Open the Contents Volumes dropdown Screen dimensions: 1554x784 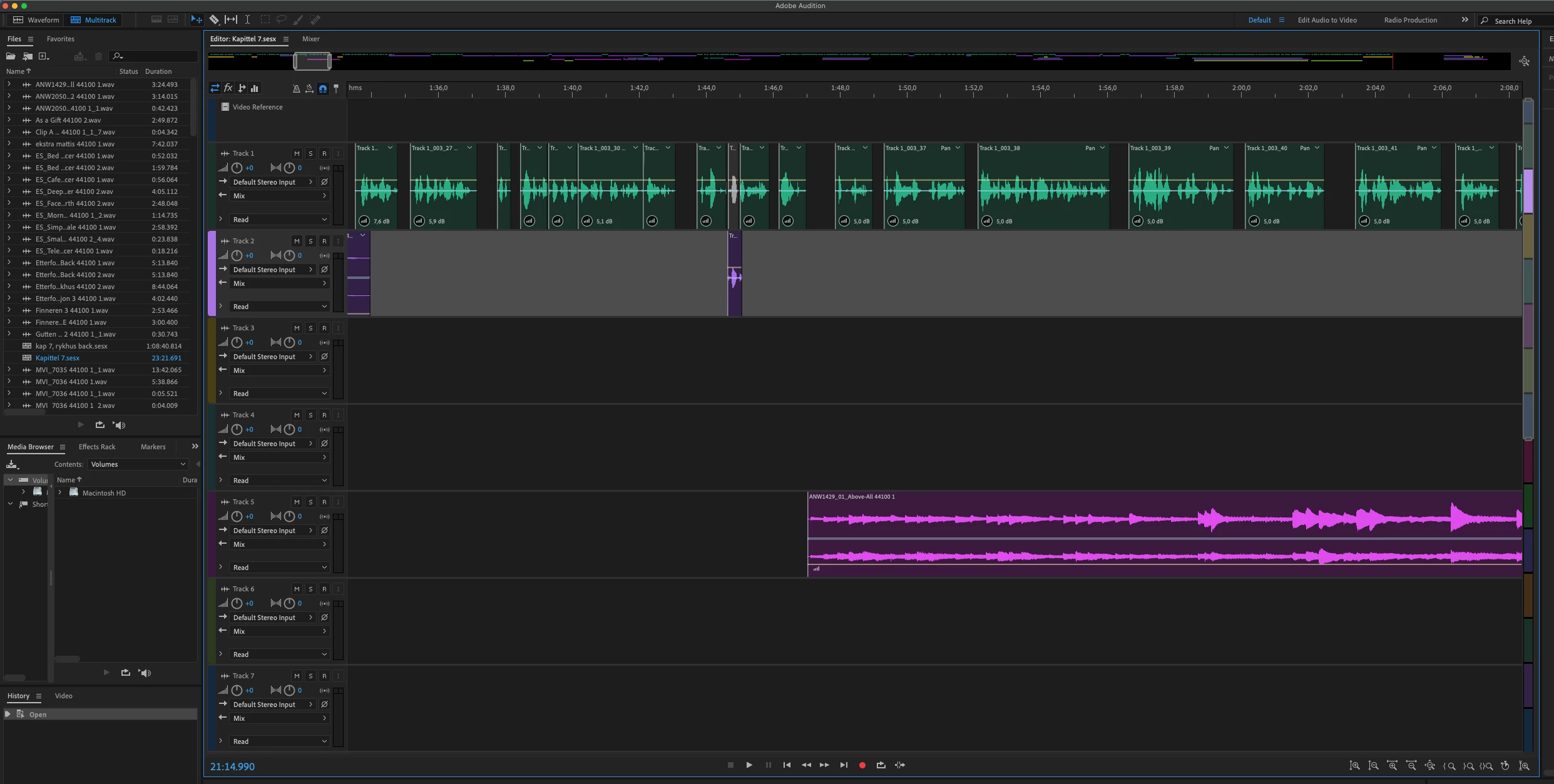coord(138,464)
